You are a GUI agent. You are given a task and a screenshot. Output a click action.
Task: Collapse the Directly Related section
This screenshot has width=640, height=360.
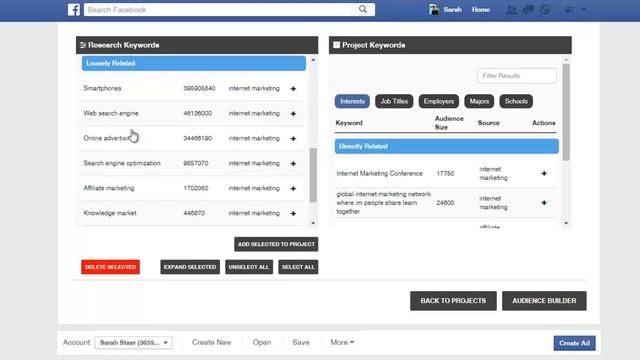pyautogui.click(x=447, y=146)
